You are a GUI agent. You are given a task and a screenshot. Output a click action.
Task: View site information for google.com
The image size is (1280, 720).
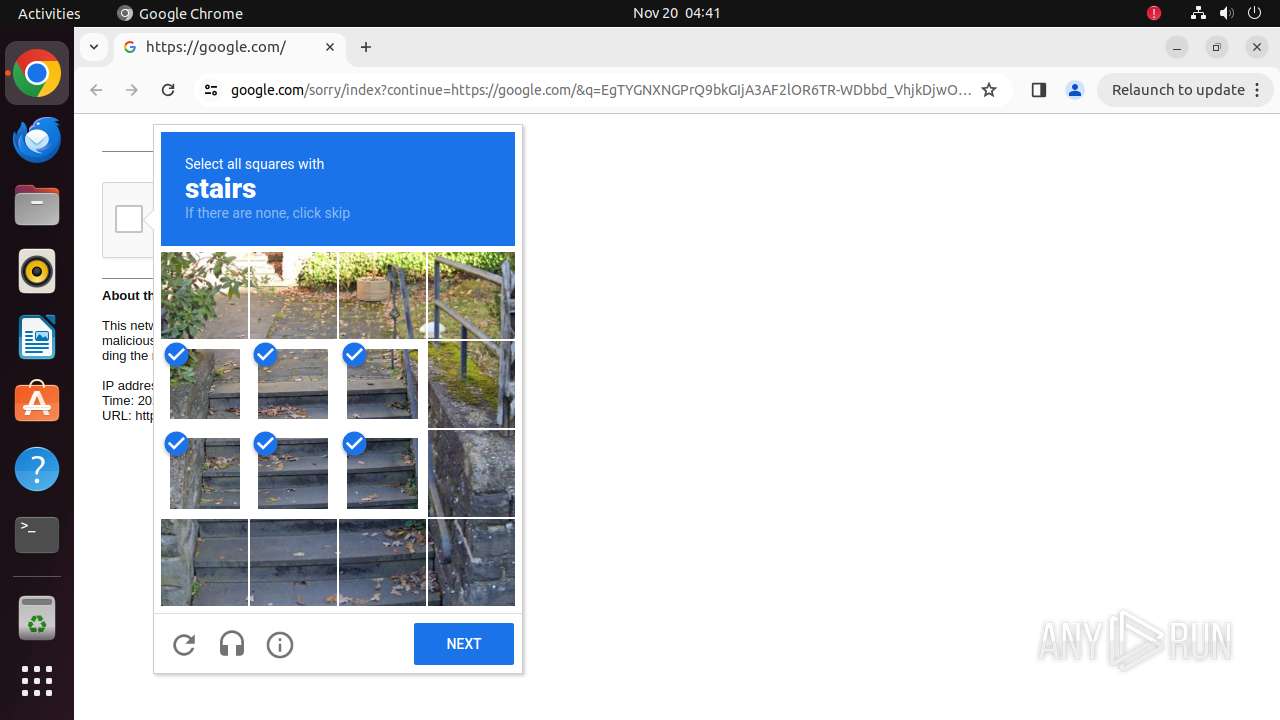[210, 90]
